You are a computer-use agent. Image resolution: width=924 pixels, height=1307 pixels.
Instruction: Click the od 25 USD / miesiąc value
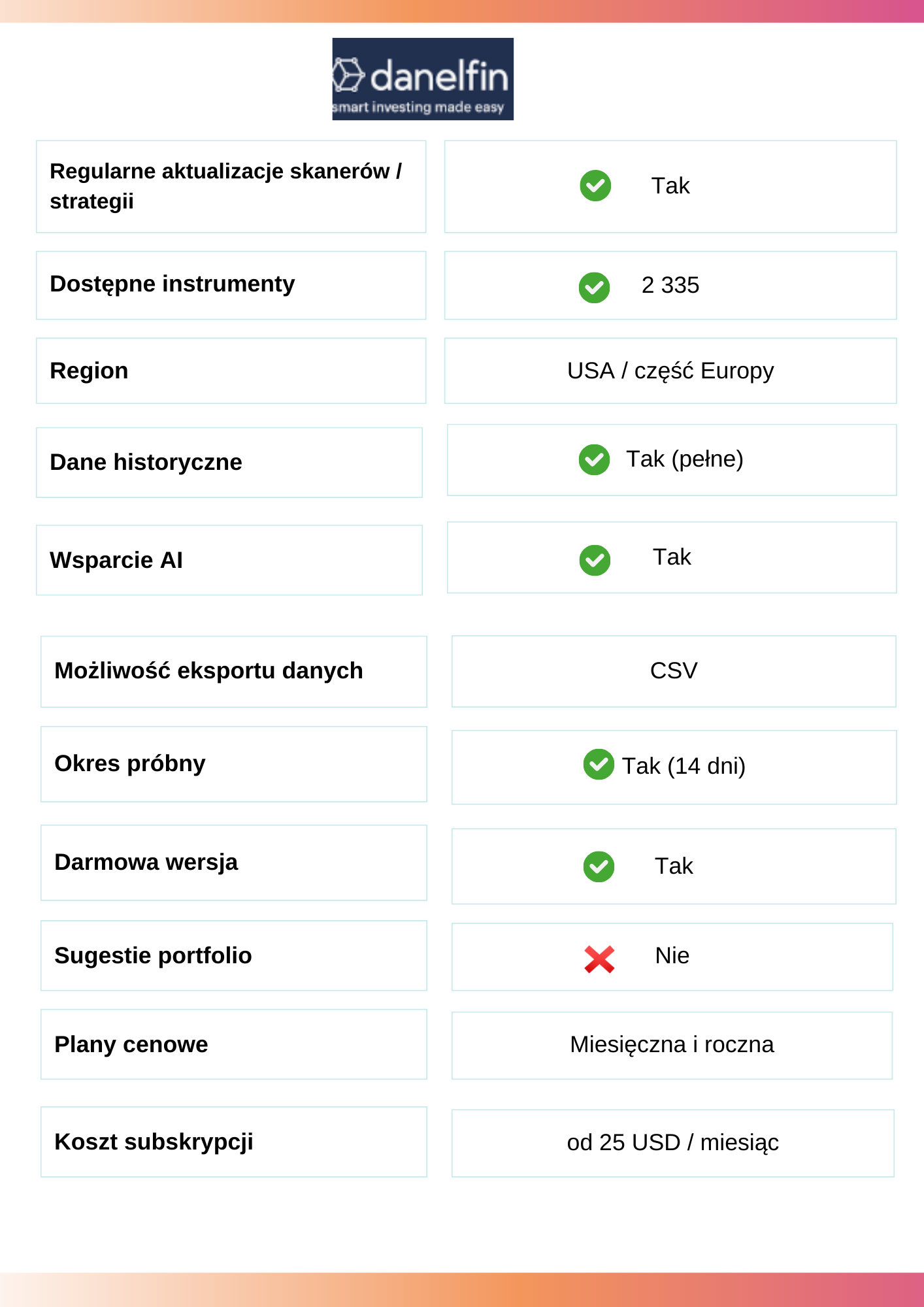pos(673,1143)
